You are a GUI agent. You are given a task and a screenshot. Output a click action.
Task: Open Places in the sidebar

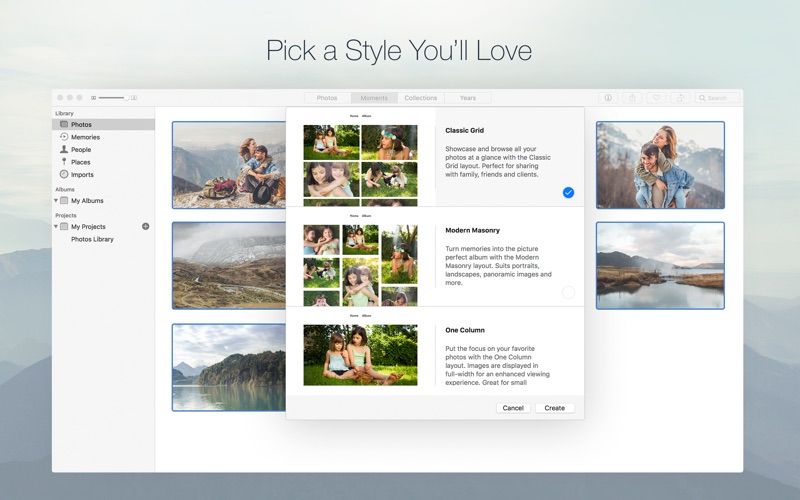(80, 162)
